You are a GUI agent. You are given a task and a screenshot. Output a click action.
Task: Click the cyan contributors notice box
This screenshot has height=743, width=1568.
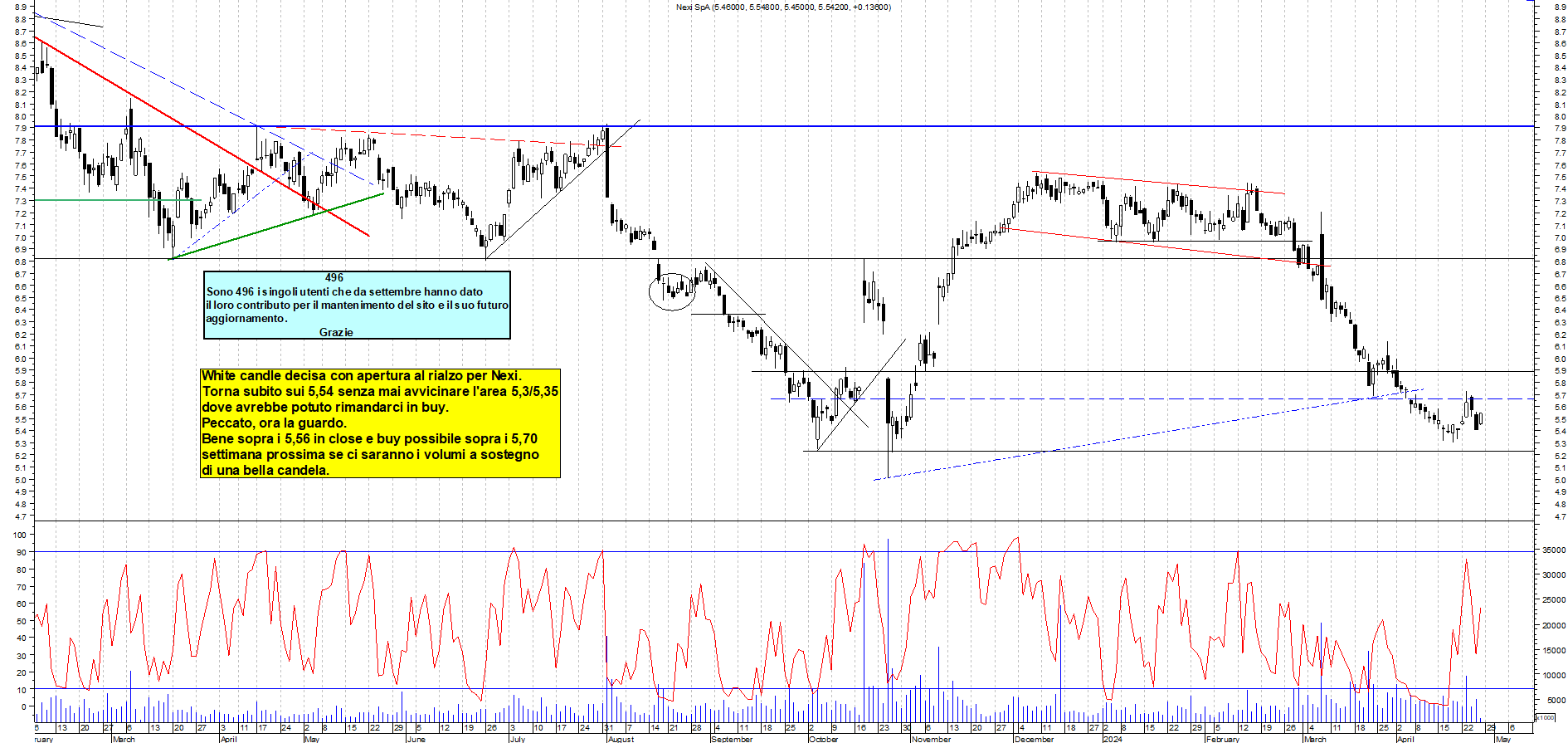[x=357, y=305]
